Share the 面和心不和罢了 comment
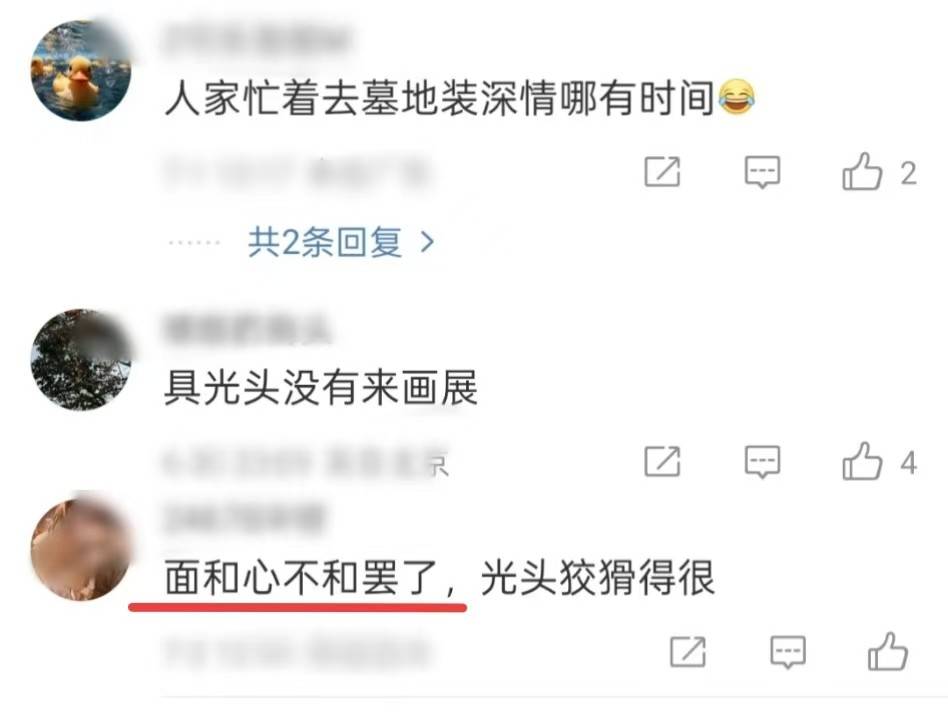 [x=688, y=652]
